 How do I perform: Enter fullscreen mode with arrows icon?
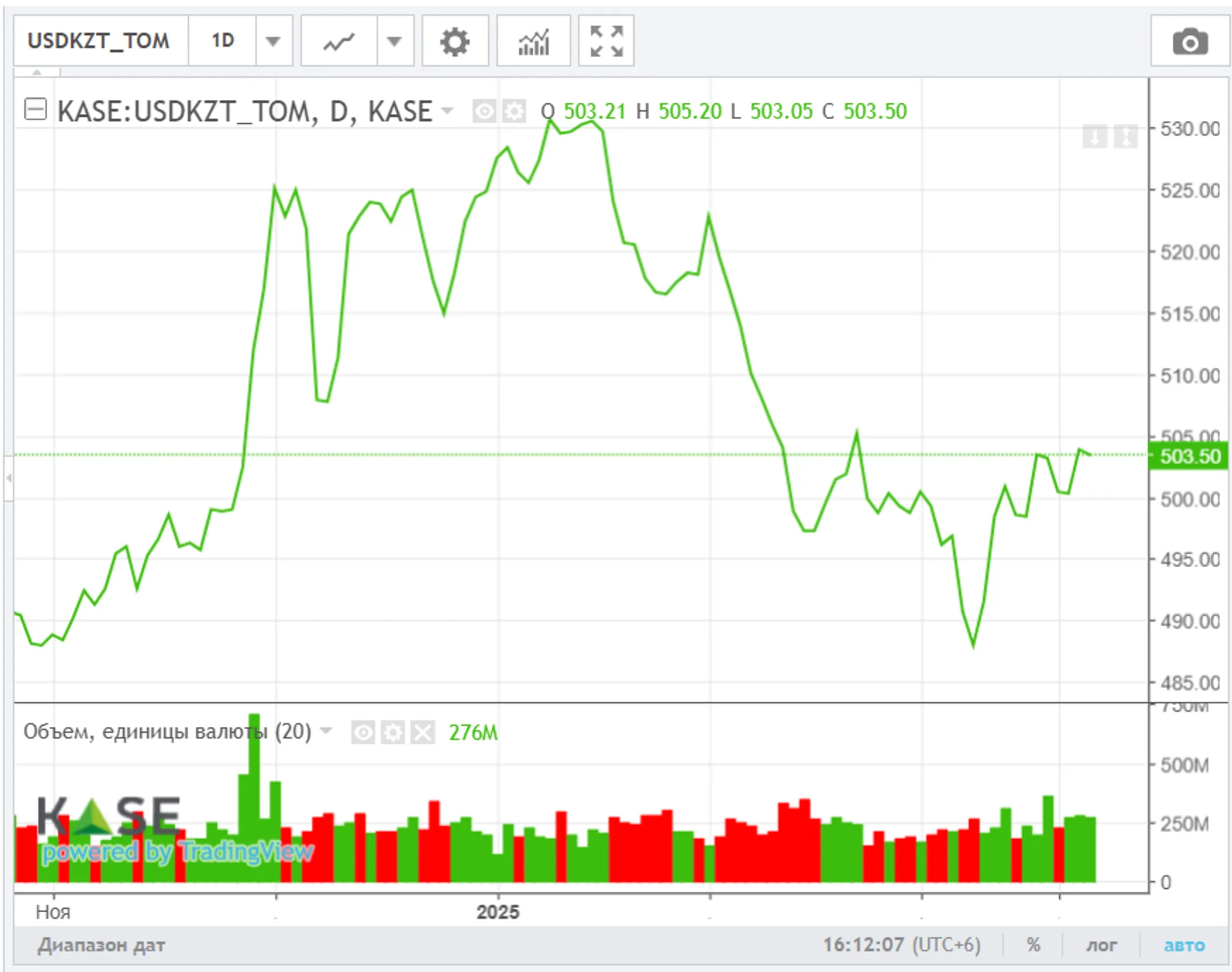tap(606, 42)
